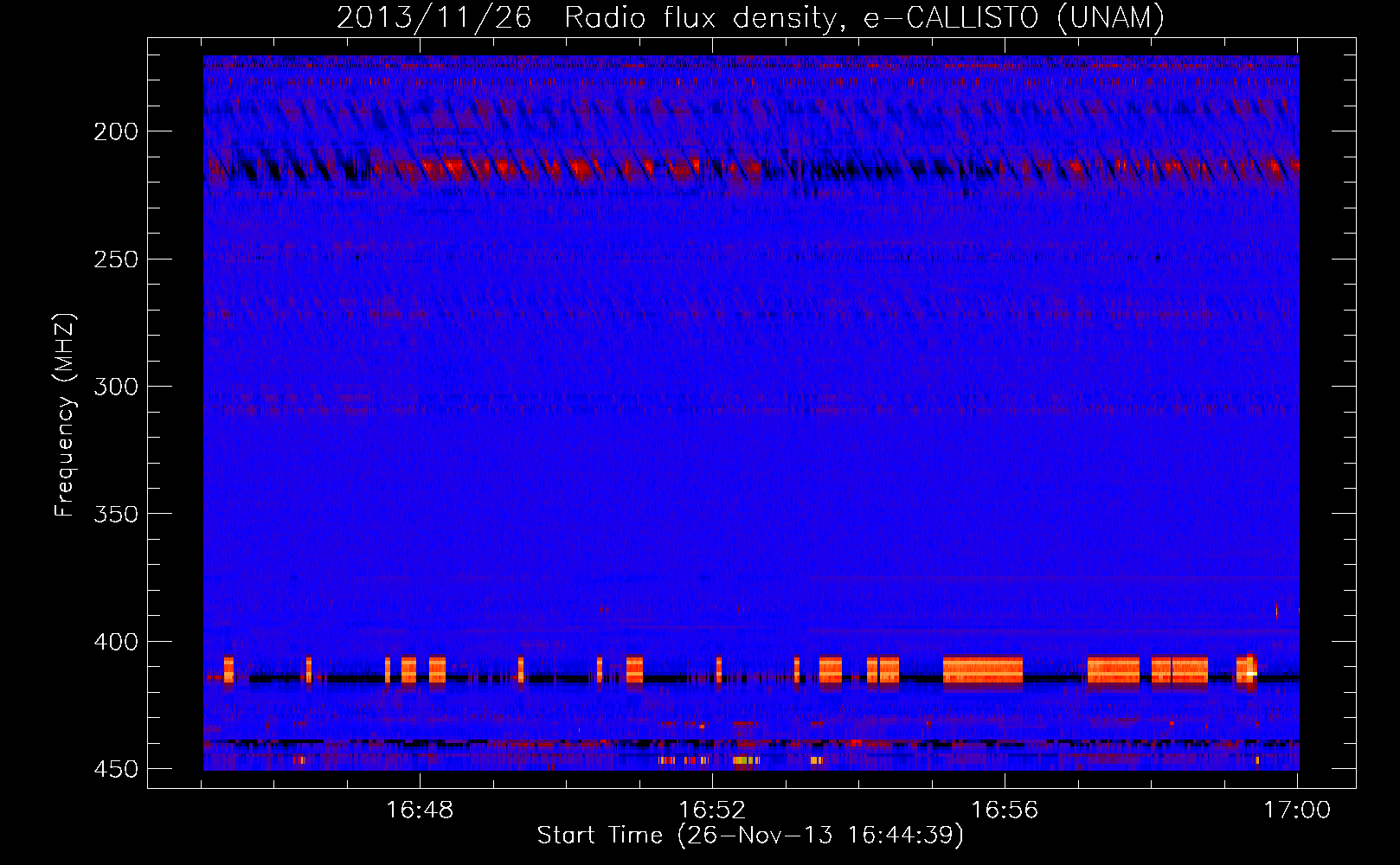
Task: Click the plot title '2013/11/26 Radio flux density'
Action: 751,17
